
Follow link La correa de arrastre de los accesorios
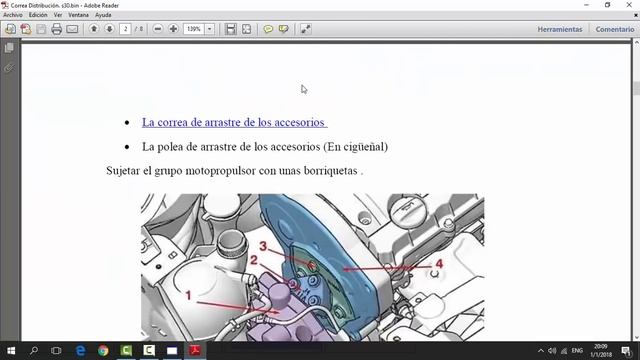pyautogui.click(x=234, y=122)
